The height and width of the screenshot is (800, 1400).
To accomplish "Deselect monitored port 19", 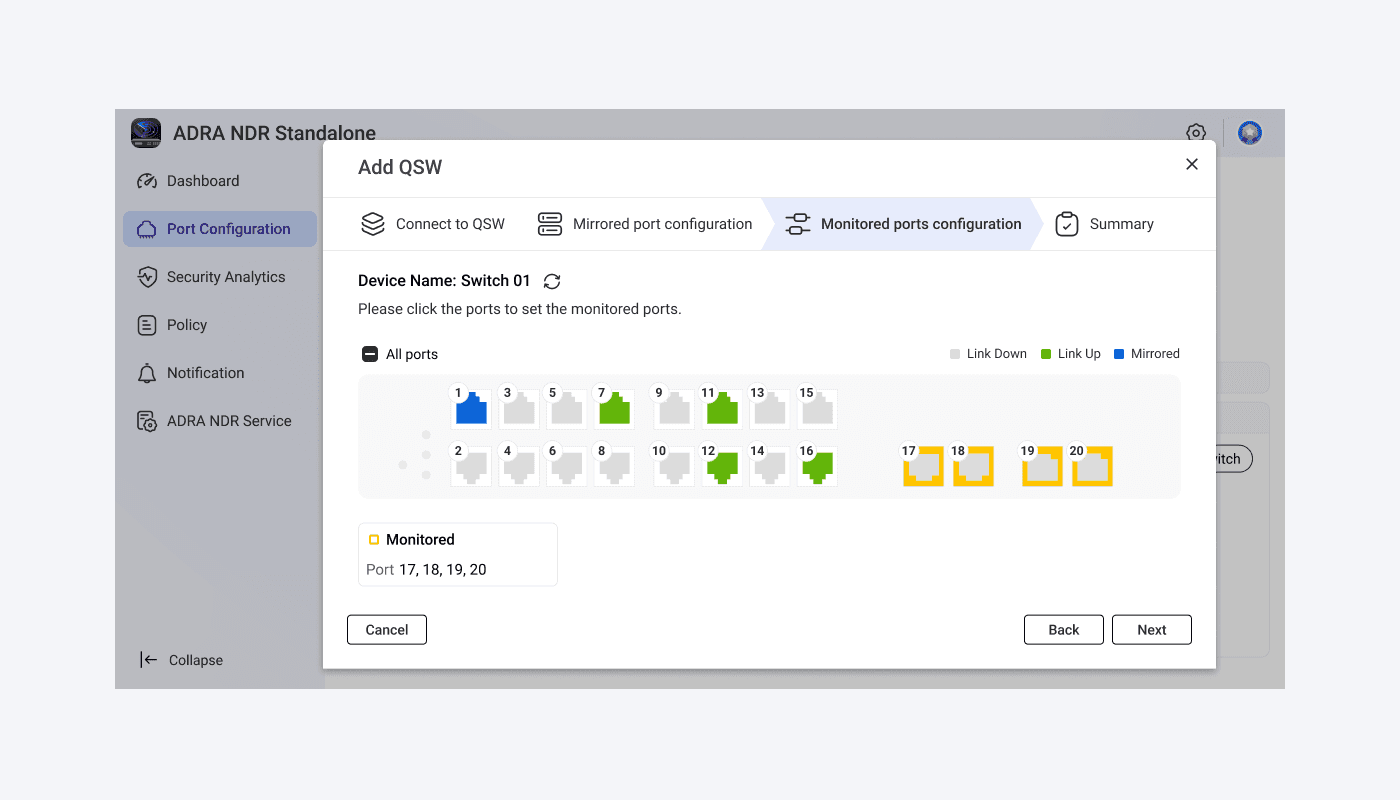I will [1043, 467].
